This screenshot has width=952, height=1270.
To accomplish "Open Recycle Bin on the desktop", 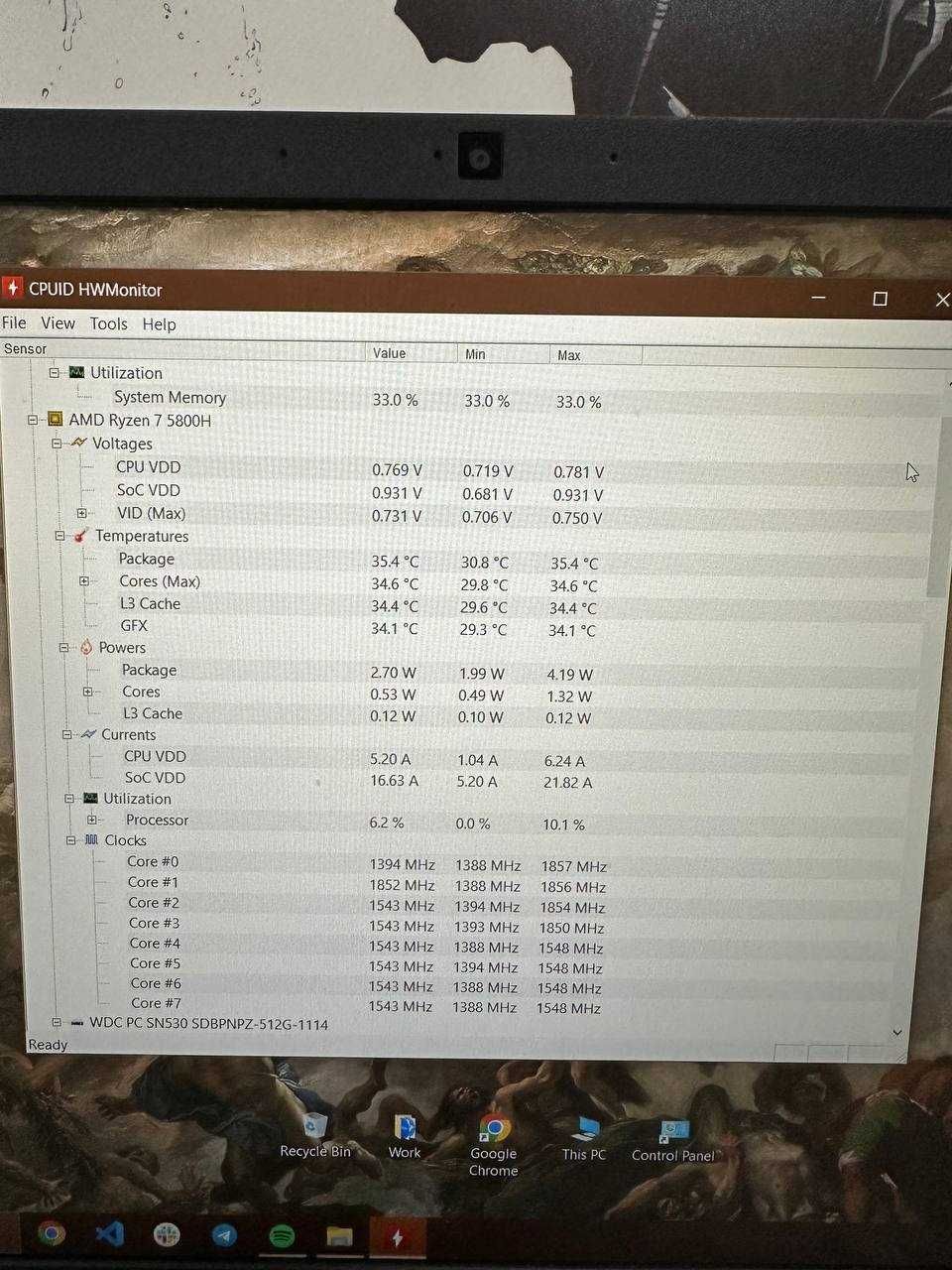I will click(315, 1136).
